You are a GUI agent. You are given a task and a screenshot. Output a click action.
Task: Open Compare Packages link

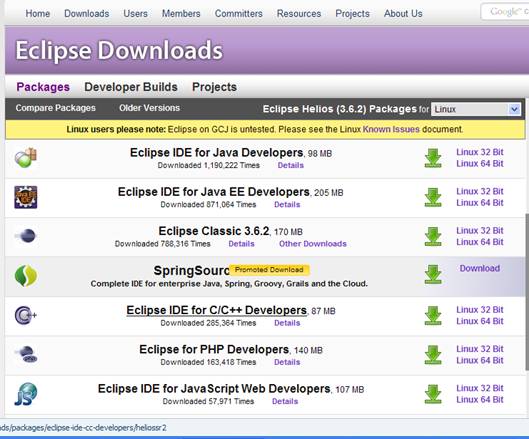coord(56,108)
